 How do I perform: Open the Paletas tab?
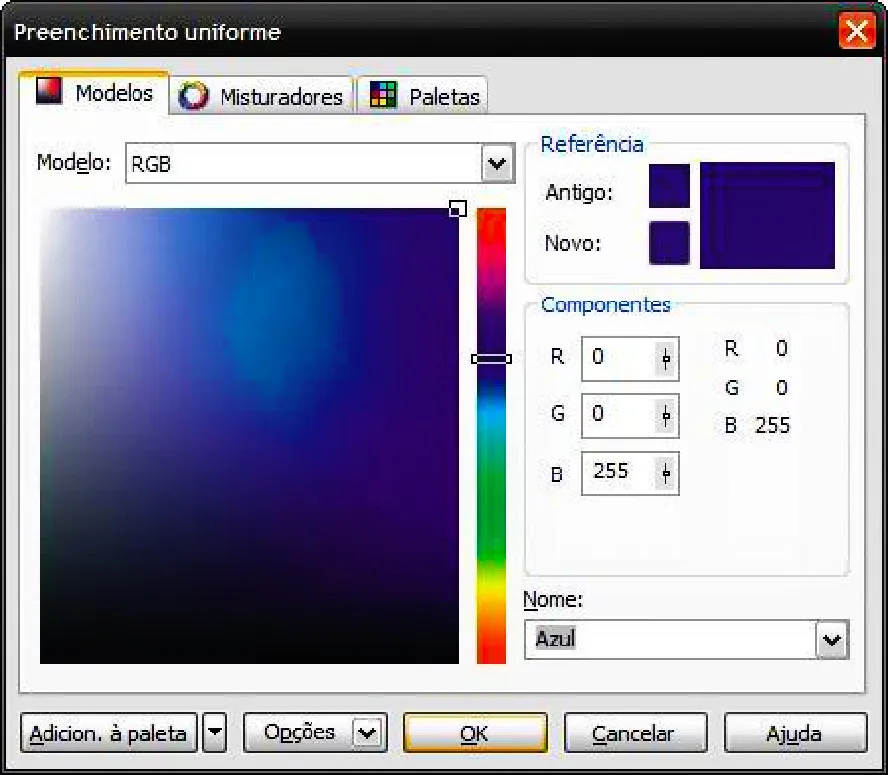[x=443, y=97]
